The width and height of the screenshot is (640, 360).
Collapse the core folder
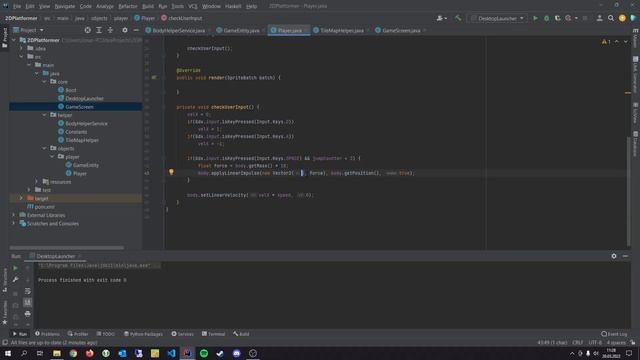[44, 82]
